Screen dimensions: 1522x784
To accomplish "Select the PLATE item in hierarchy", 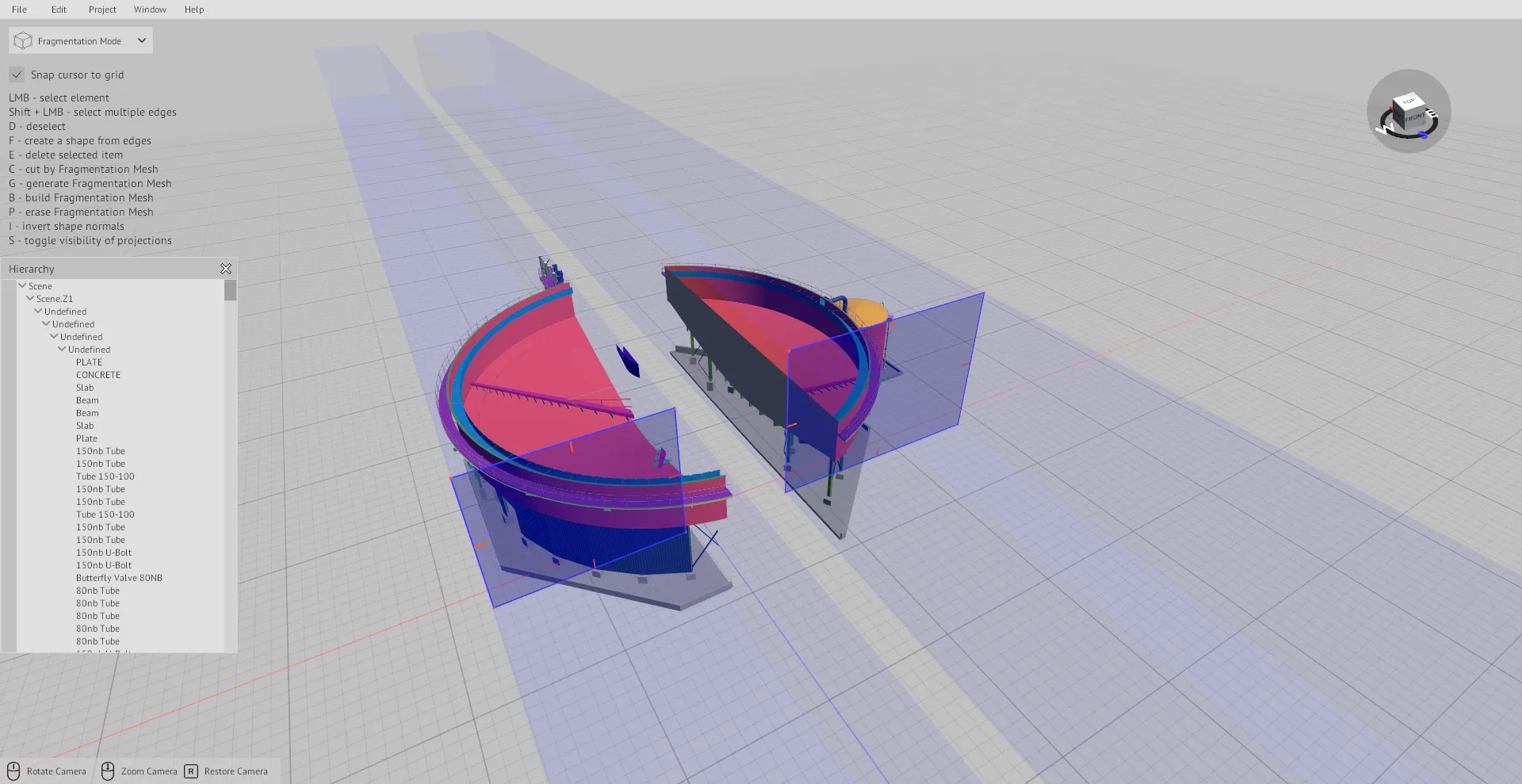I will click(x=89, y=362).
